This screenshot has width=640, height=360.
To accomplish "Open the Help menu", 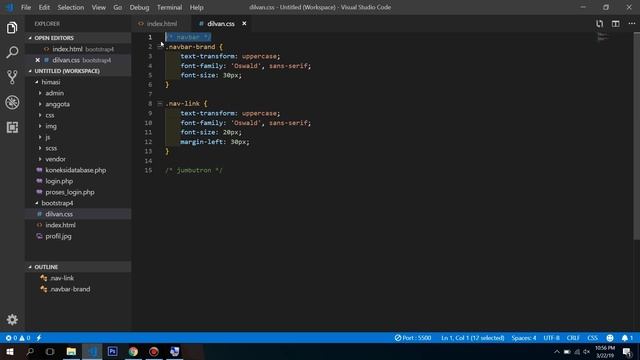I will point(196,7).
